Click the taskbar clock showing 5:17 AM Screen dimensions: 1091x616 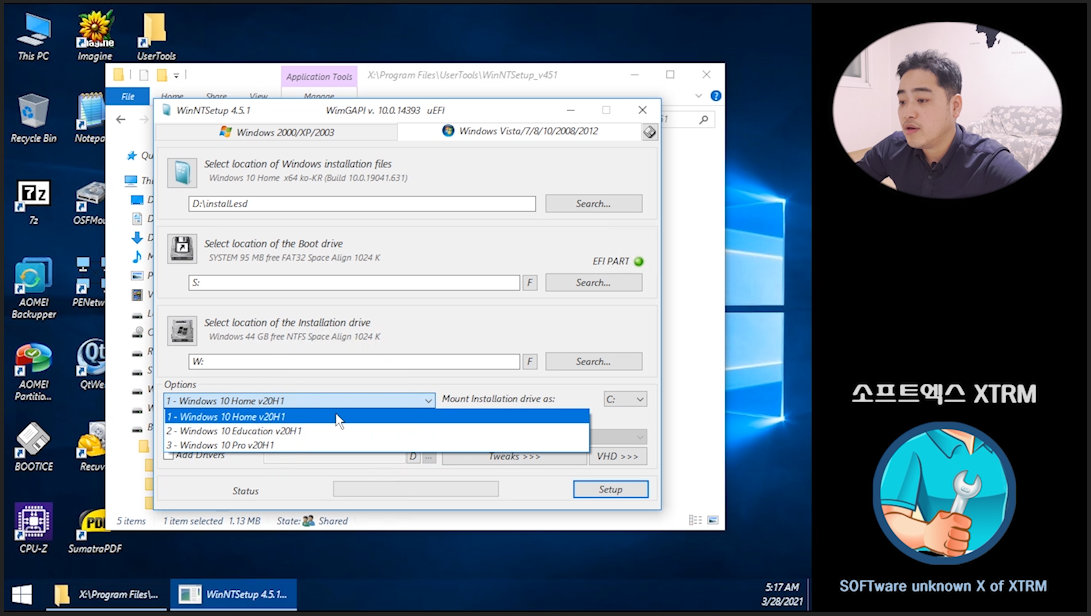[782, 594]
